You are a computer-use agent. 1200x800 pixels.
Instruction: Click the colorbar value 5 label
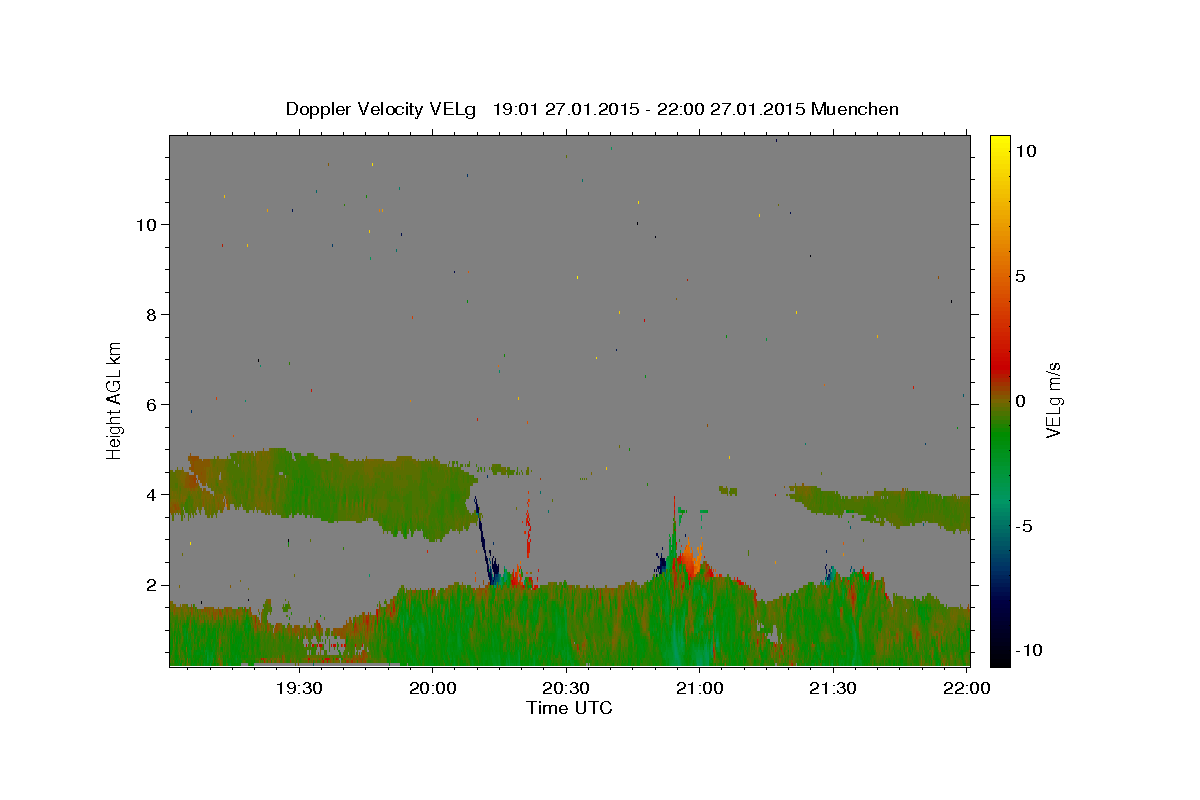click(1020, 276)
